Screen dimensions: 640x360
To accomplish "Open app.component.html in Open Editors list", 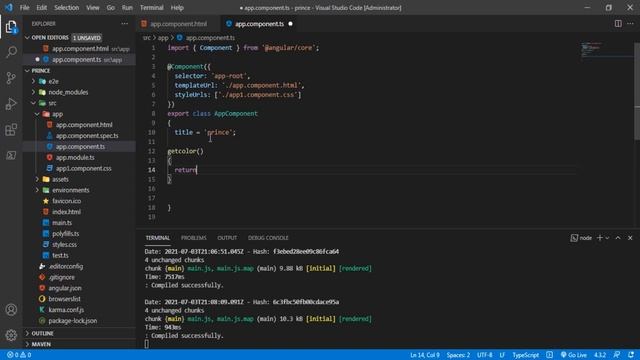I will point(80,49).
